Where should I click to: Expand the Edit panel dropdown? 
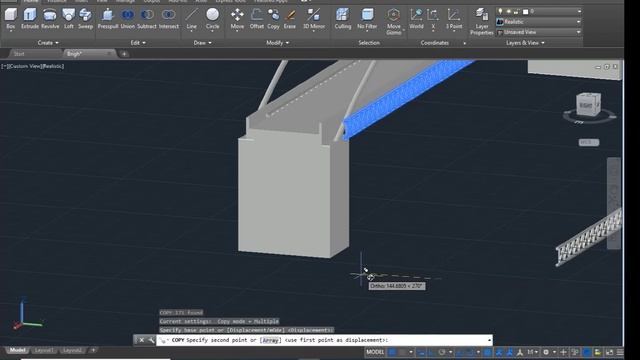[138, 42]
